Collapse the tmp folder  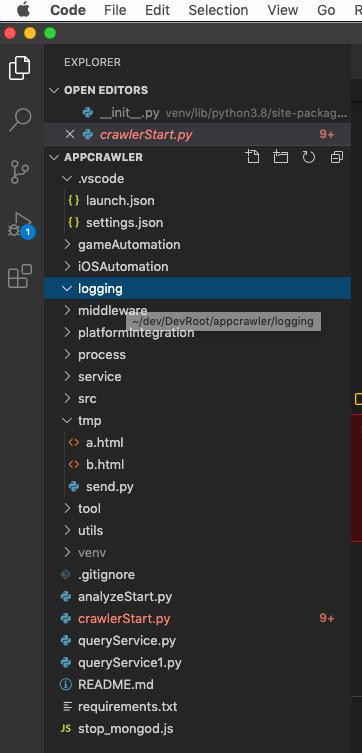67,421
